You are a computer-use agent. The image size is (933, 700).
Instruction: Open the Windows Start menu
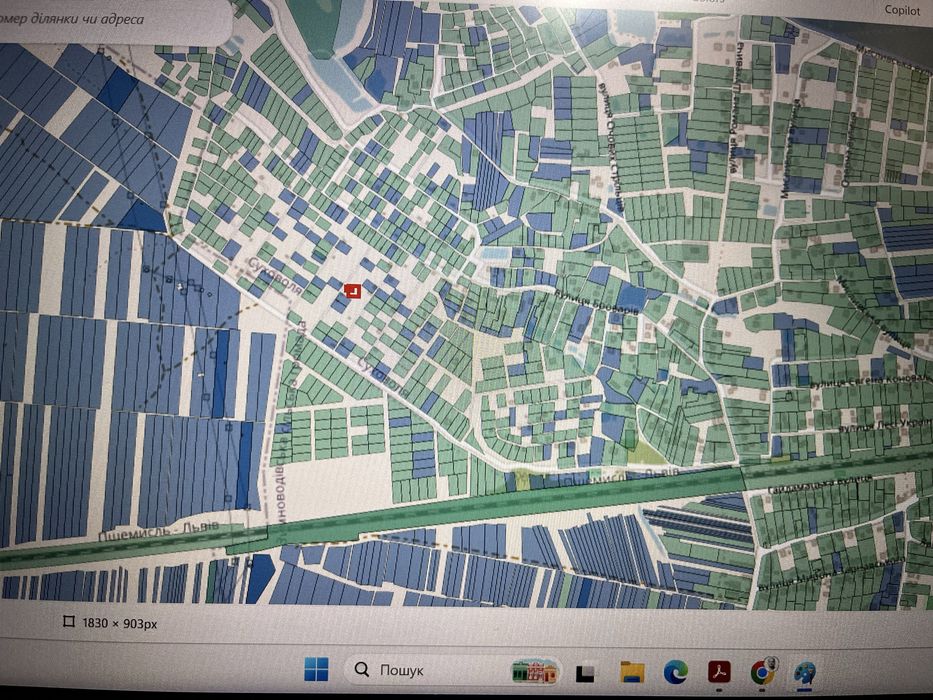tap(315, 670)
